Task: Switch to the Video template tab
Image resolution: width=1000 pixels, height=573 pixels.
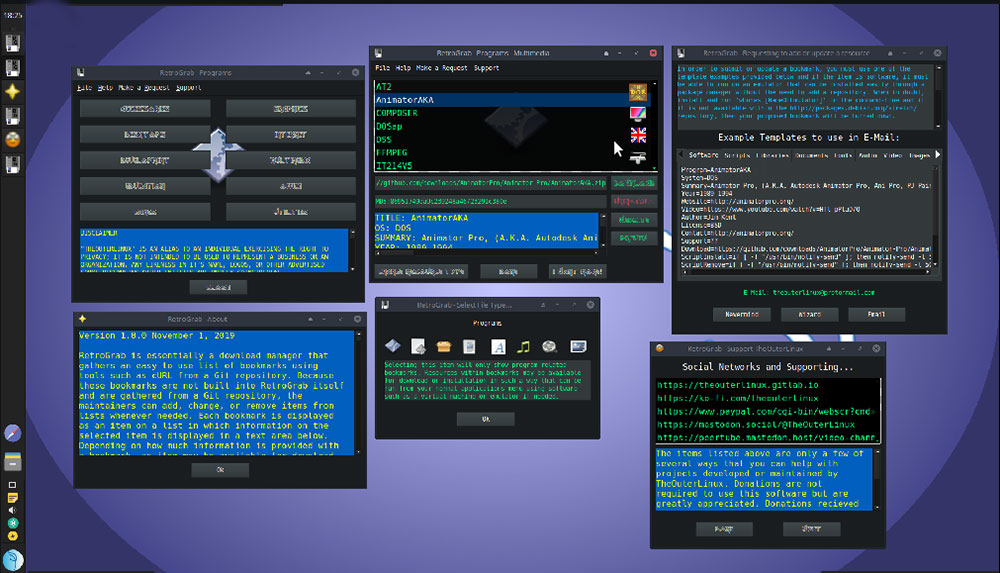Action: coord(892,155)
